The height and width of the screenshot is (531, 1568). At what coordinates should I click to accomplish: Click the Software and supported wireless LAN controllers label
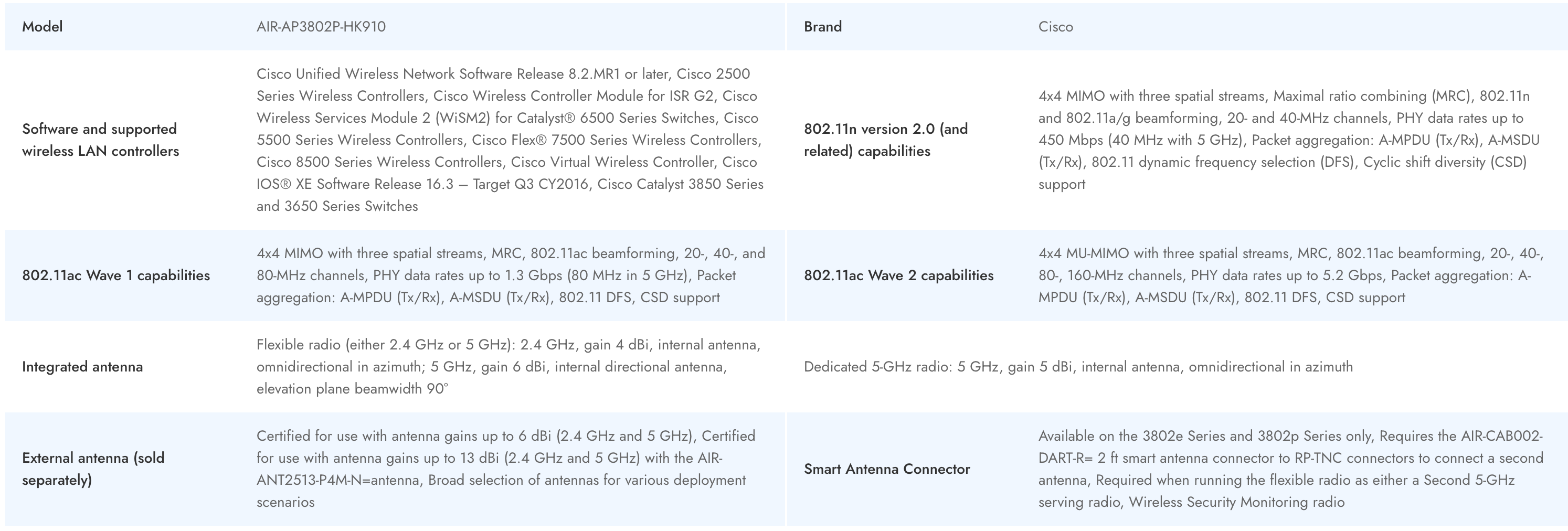pyautogui.click(x=100, y=140)
